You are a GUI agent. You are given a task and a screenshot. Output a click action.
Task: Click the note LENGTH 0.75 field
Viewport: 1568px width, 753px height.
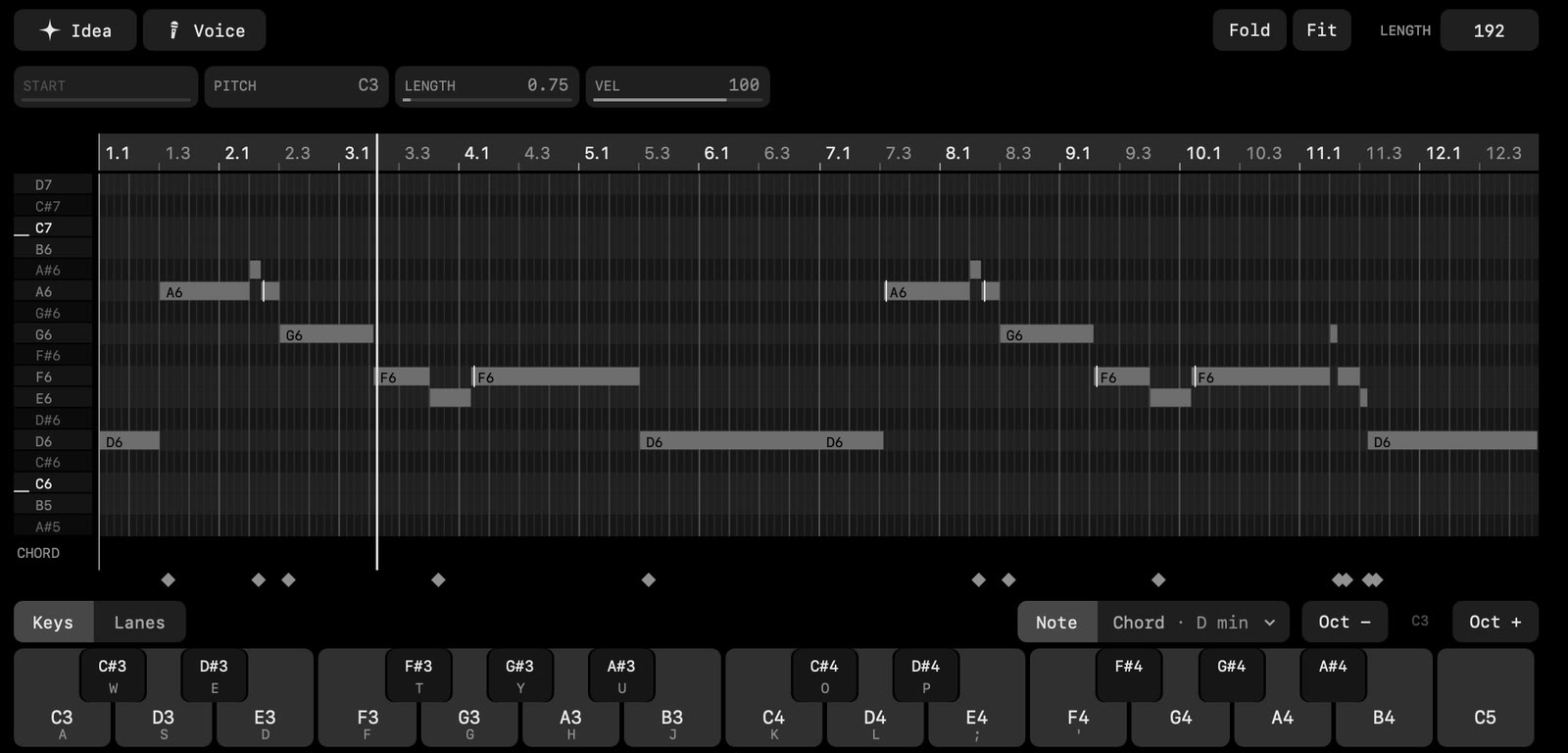(487, 86)
